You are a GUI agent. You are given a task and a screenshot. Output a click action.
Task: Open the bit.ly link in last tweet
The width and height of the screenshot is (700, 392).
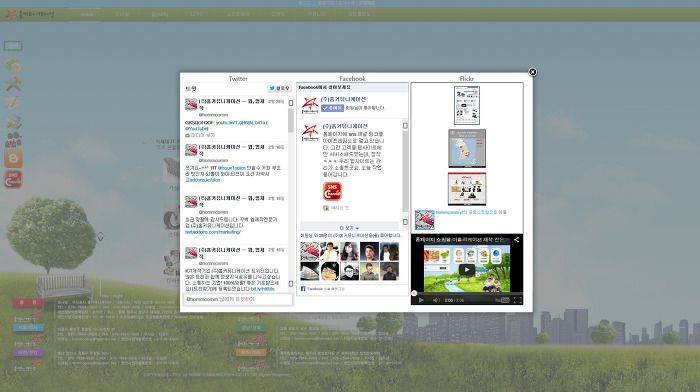(263, 289)
